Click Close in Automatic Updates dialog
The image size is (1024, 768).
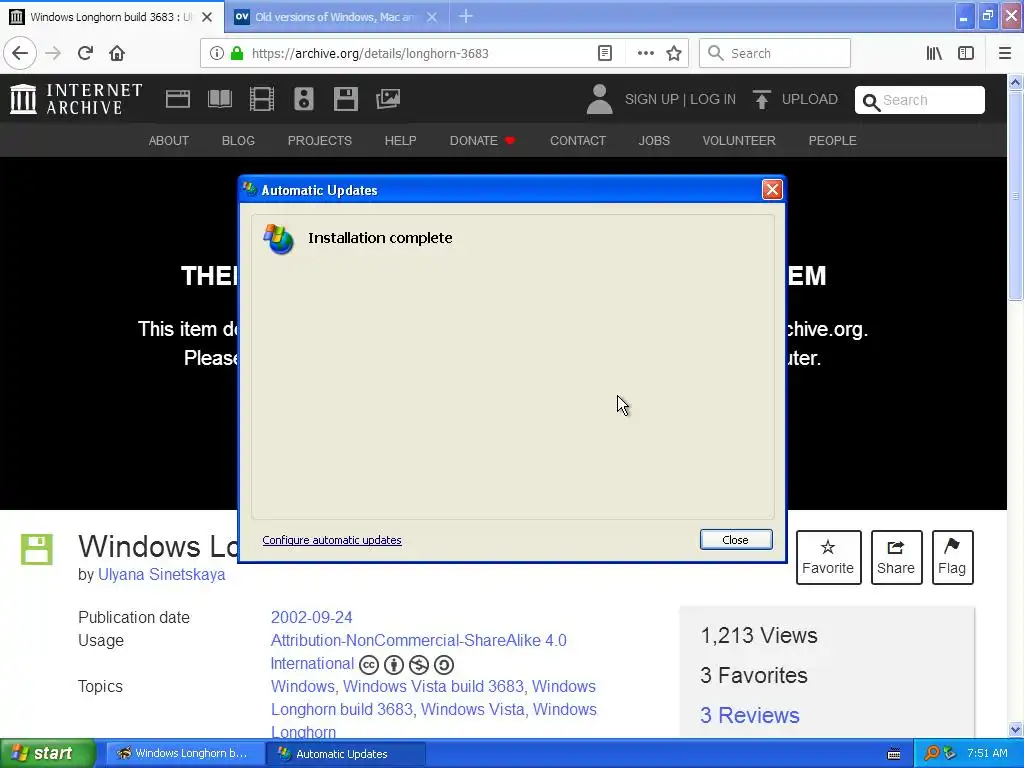[x=735, y=539]
